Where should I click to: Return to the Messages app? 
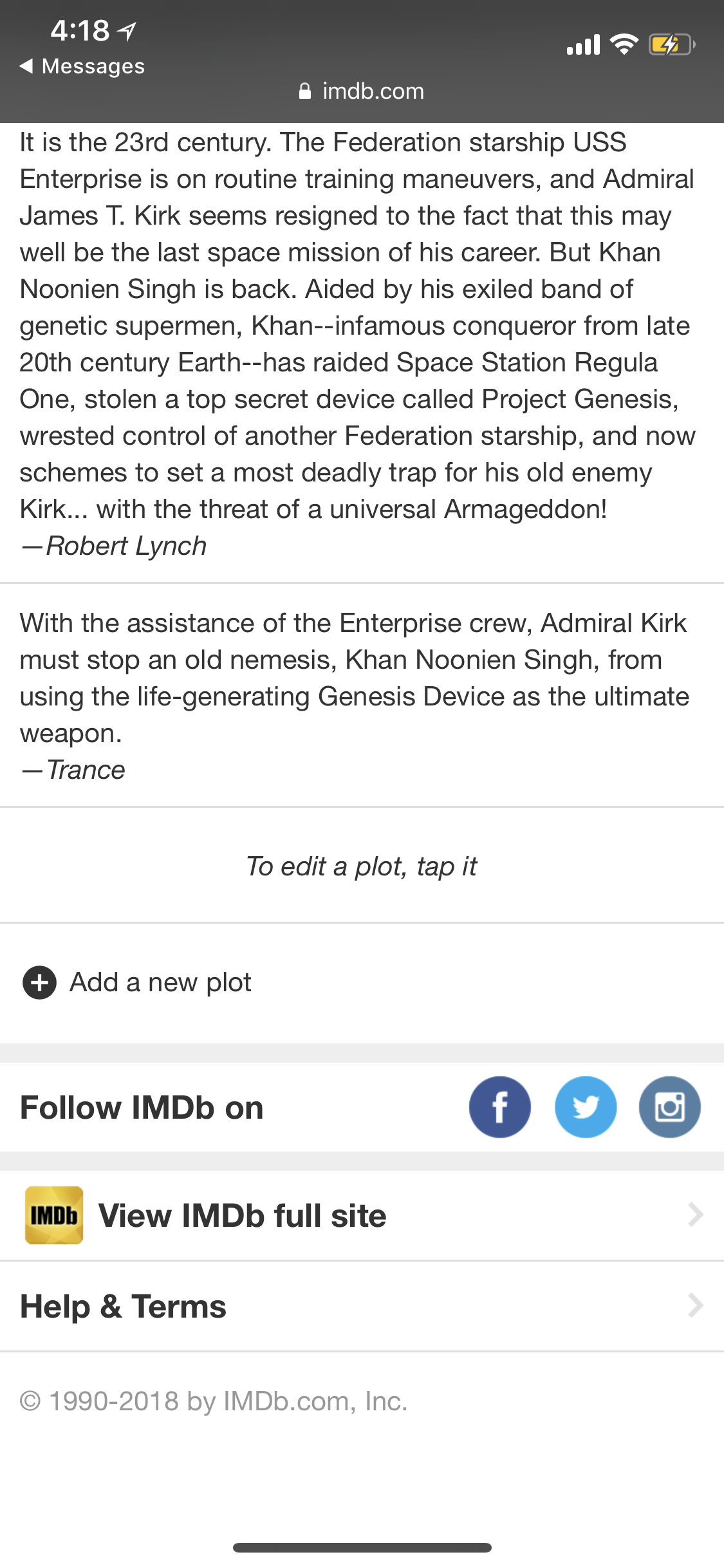pos(82,66)
